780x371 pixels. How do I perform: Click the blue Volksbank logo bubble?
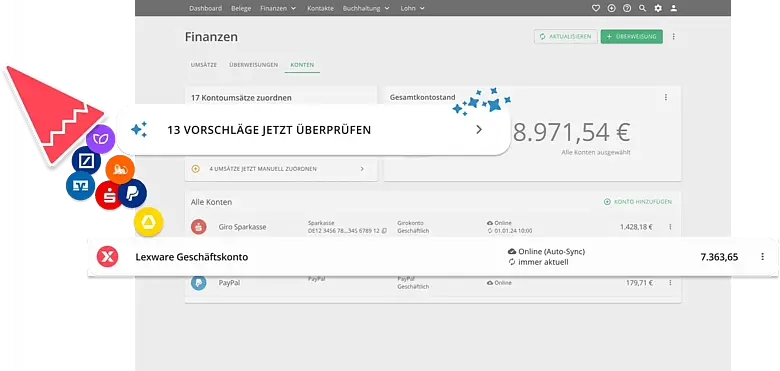click(80, 186)
